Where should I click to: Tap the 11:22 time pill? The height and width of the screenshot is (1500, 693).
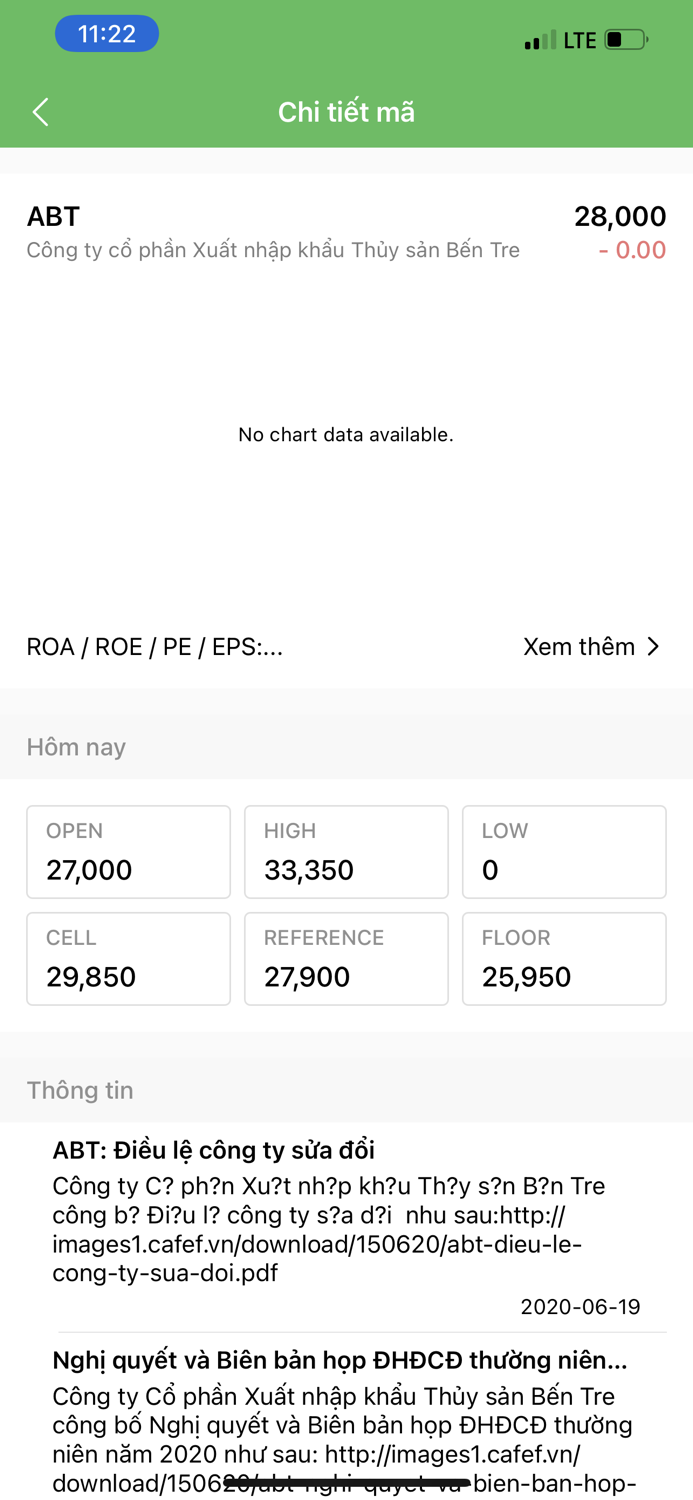(x=107, y=33)
